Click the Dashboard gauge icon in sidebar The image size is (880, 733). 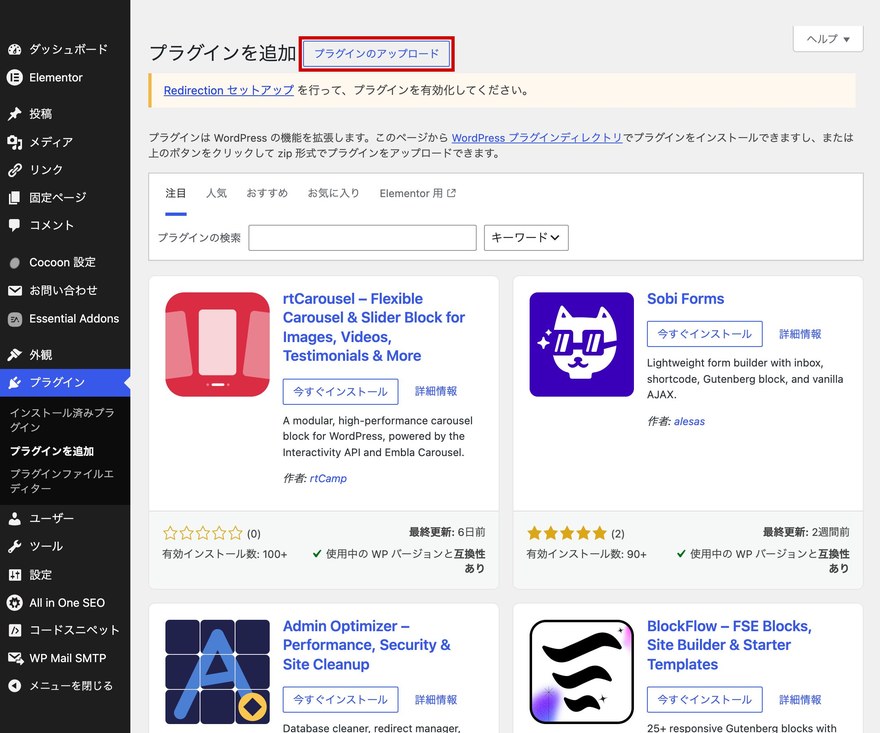[15, 49]
